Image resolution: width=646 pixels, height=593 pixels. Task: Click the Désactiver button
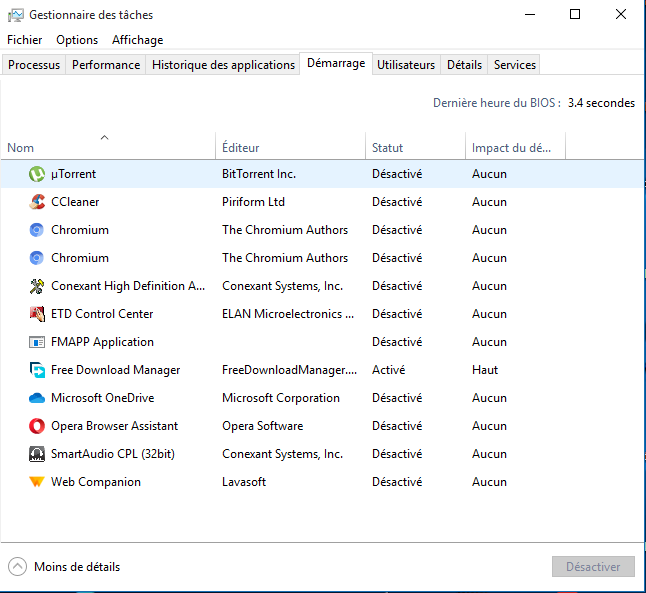593,567
